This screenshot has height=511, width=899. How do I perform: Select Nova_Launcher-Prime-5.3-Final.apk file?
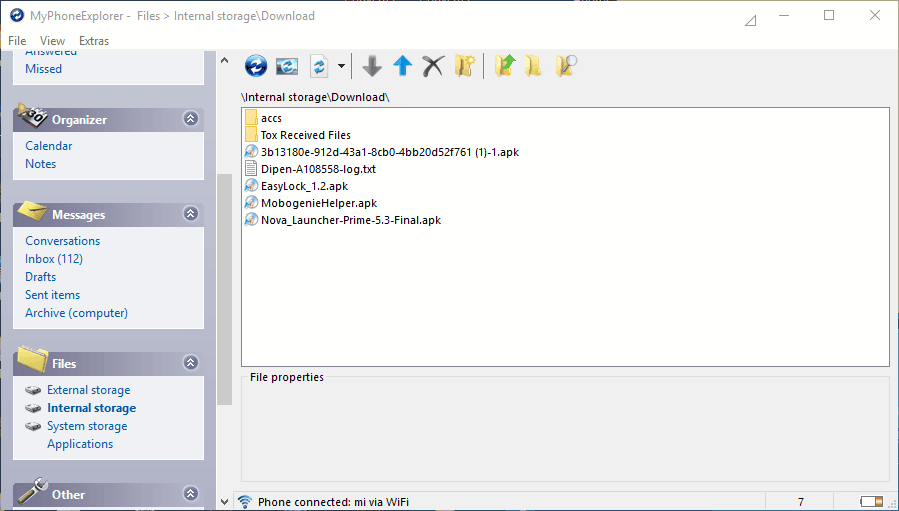click(351, 220)
